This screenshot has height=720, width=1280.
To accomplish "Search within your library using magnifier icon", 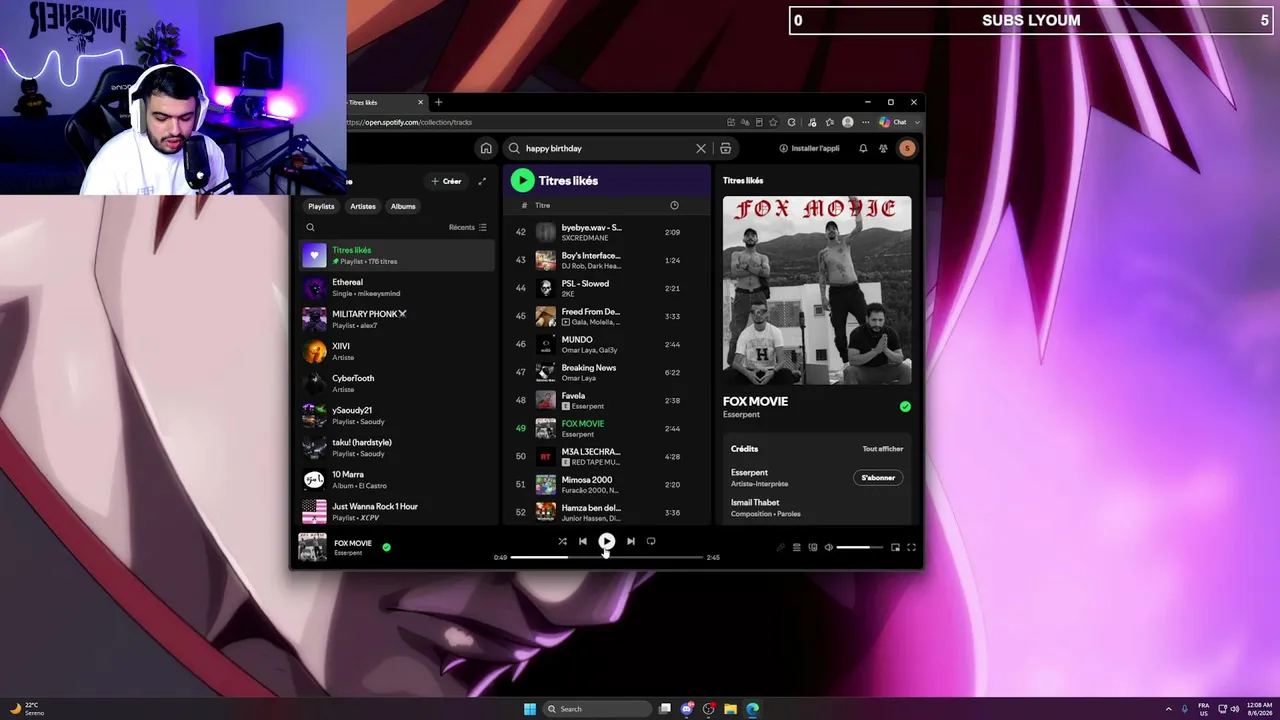I will (310, 227).
